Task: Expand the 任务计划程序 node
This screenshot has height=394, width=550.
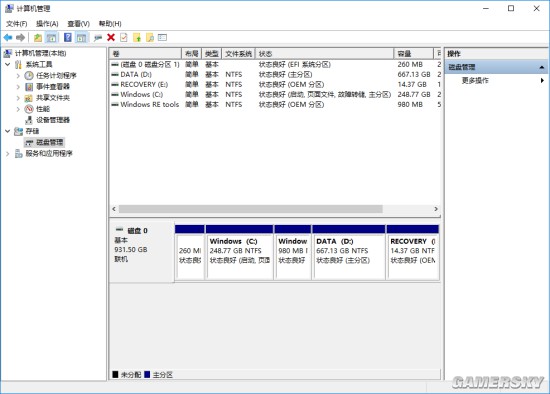Action: tap(18, 76)
